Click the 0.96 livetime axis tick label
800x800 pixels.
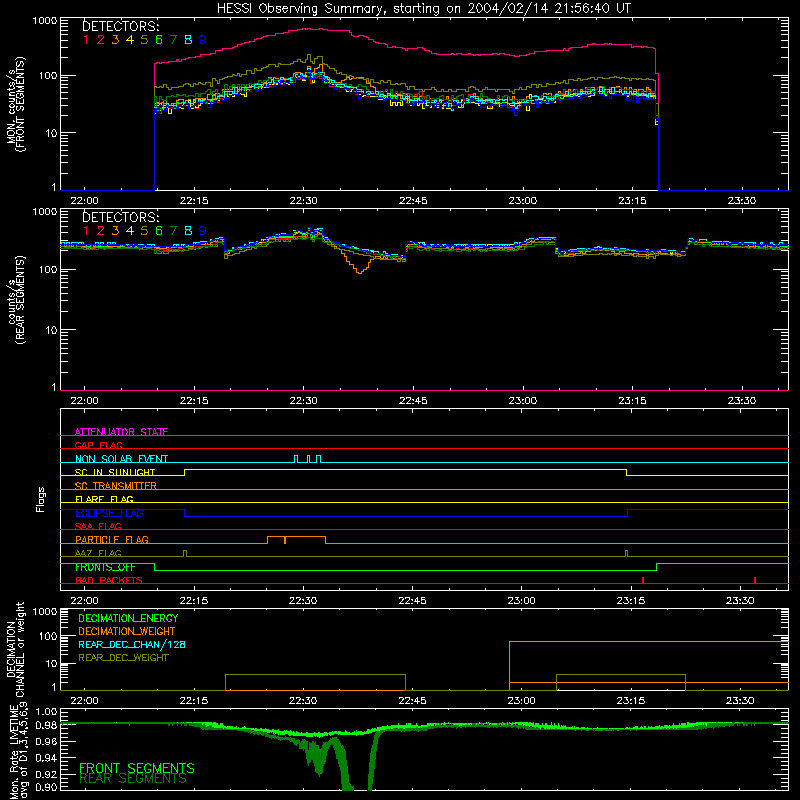click(x=46, y=740)
